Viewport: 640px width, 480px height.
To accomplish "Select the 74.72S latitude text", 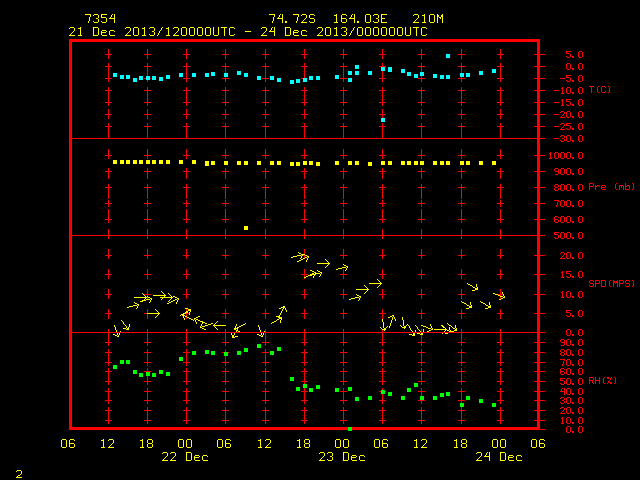I will [292, 19].
